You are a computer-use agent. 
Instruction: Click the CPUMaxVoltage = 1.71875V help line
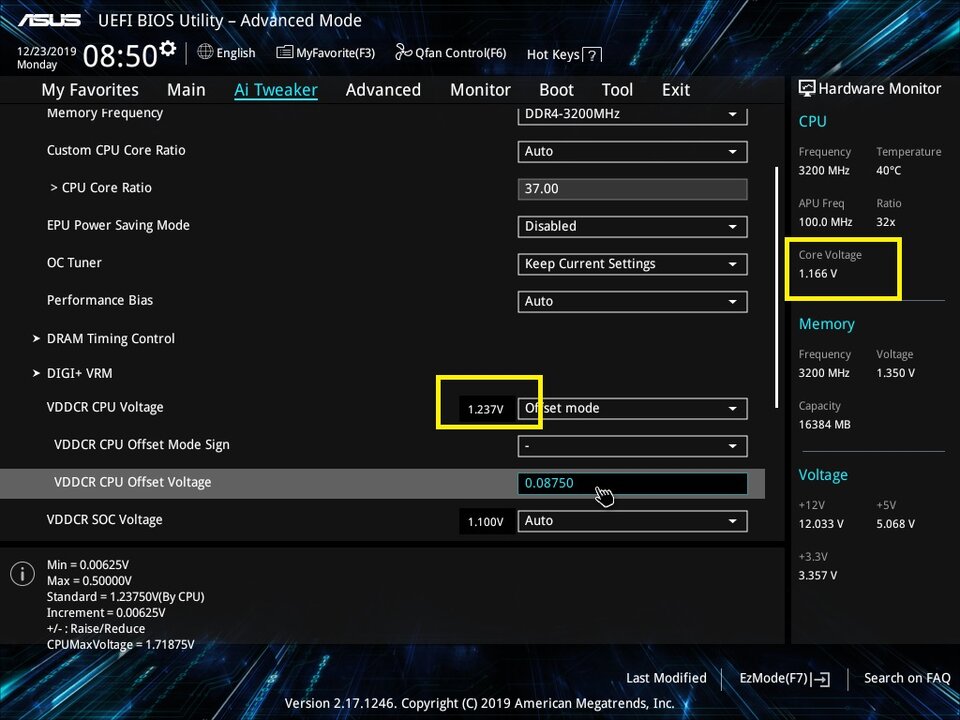tap(121, 645)
